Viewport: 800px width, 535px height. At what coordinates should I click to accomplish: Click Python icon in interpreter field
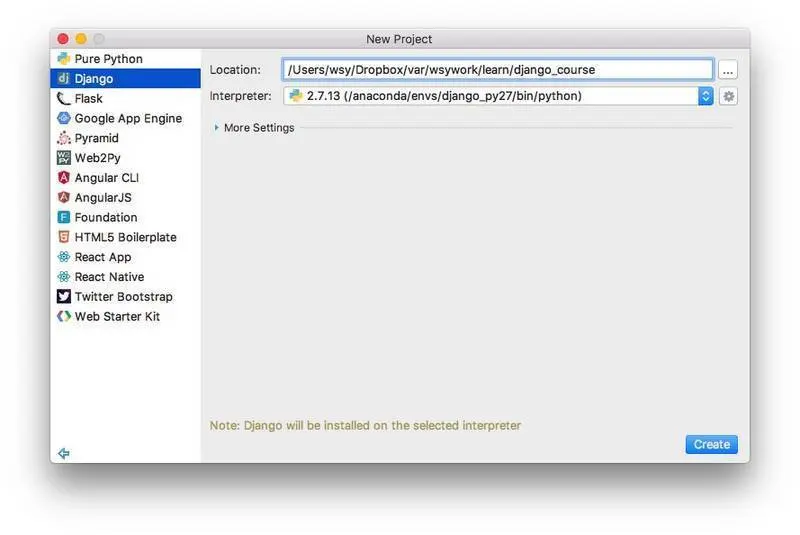point(296,96)
